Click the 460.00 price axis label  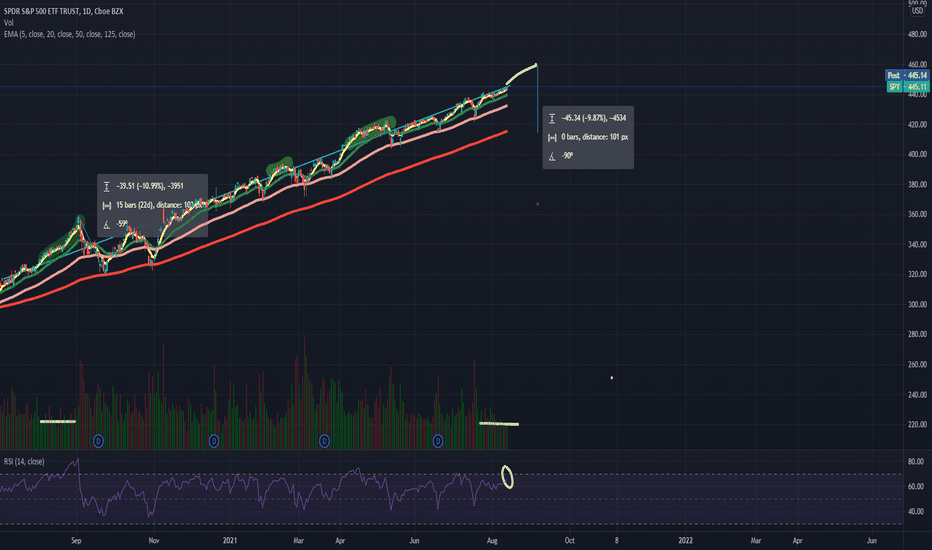click(917, 64)
